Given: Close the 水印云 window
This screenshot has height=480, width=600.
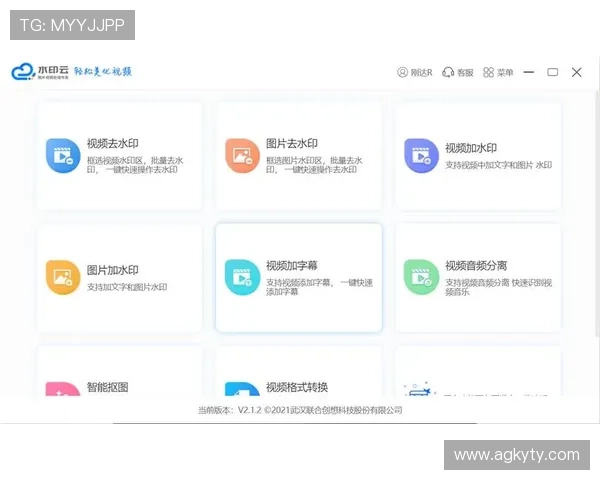Looking at the screenshot, I should click(x=577, y=72).
